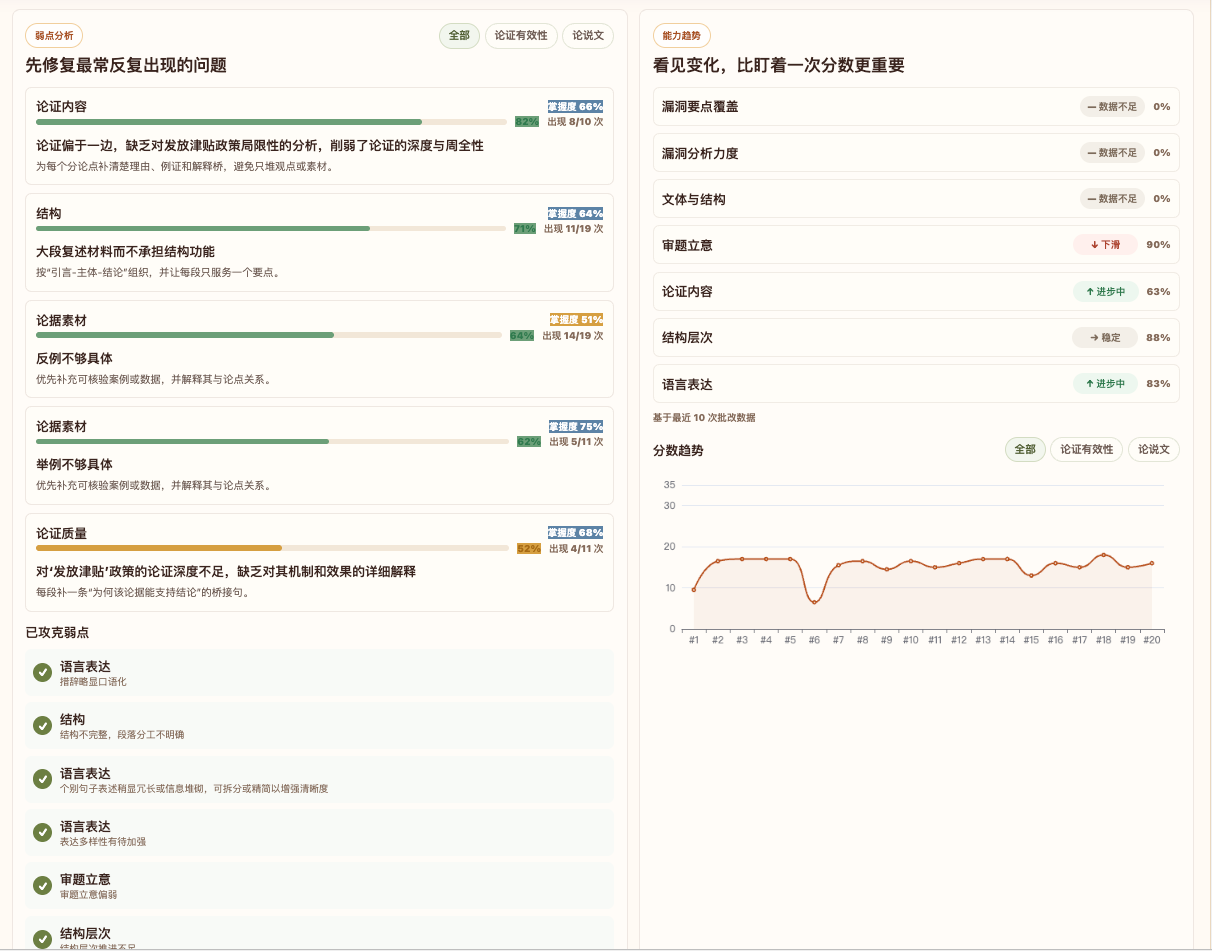Open the 结构 weakness card heading
The height and width of the screenshot is (951, 1212).
click(49, 213)
